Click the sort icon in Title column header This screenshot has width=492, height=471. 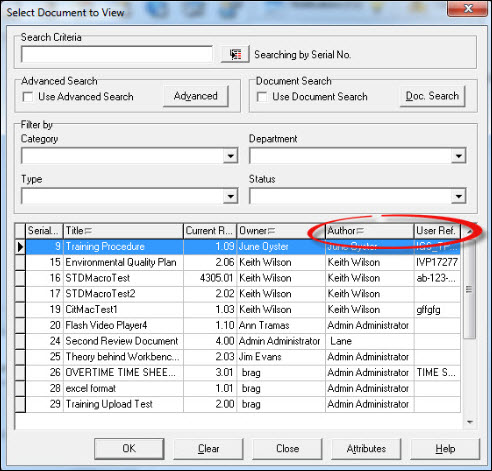[88, 231]
